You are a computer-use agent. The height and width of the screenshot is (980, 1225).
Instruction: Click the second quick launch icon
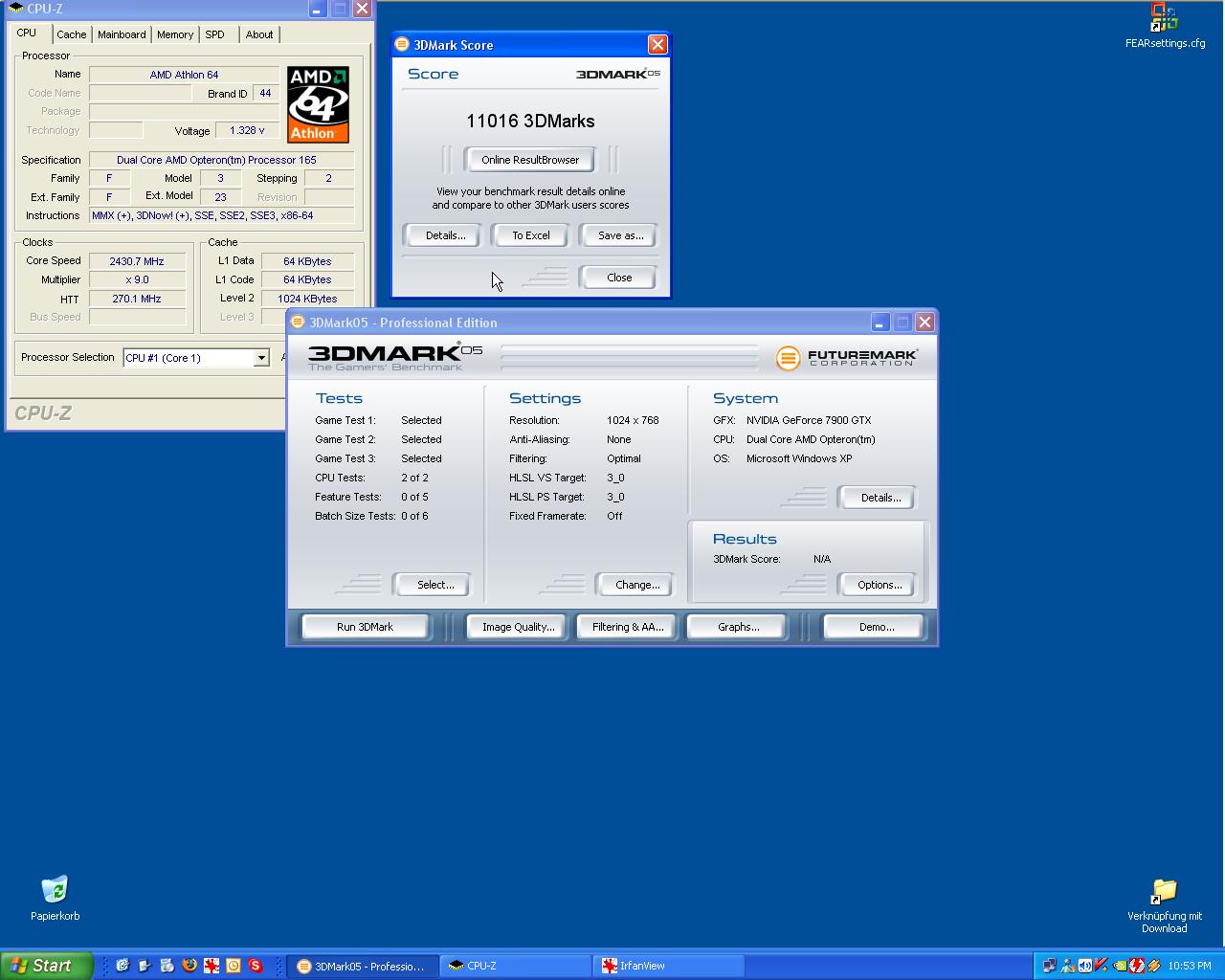click(145, 966)
